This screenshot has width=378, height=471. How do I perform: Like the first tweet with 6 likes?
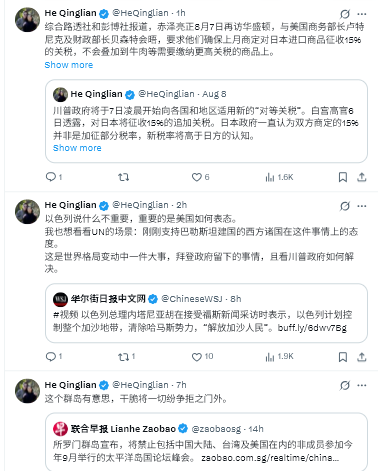(x=200, y=177)
